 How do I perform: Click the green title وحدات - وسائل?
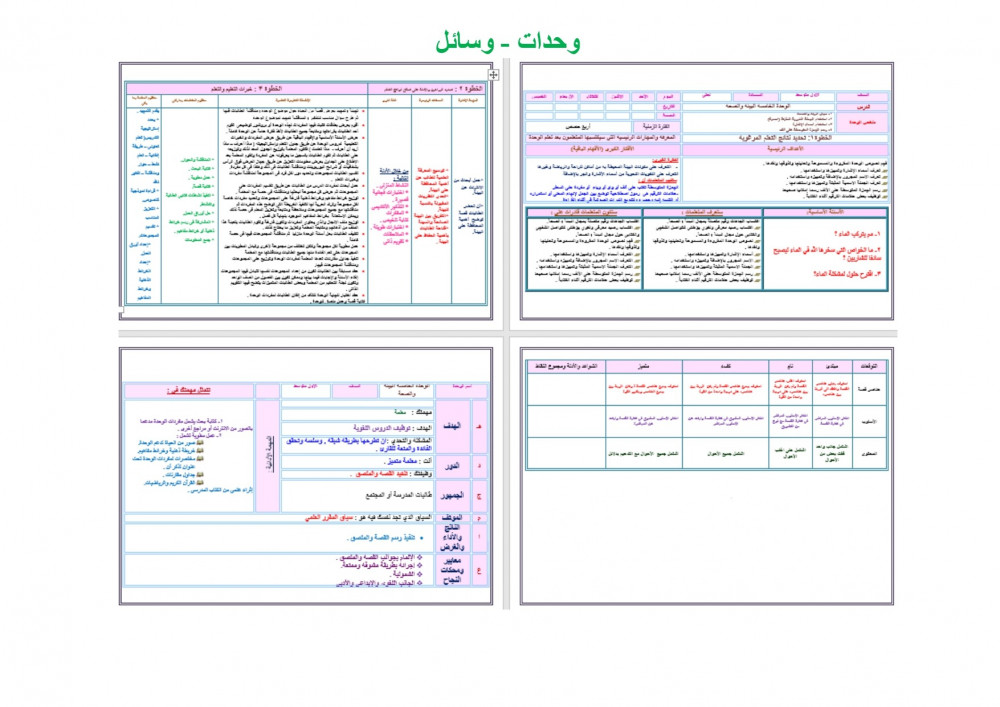[x=509, y=42]
